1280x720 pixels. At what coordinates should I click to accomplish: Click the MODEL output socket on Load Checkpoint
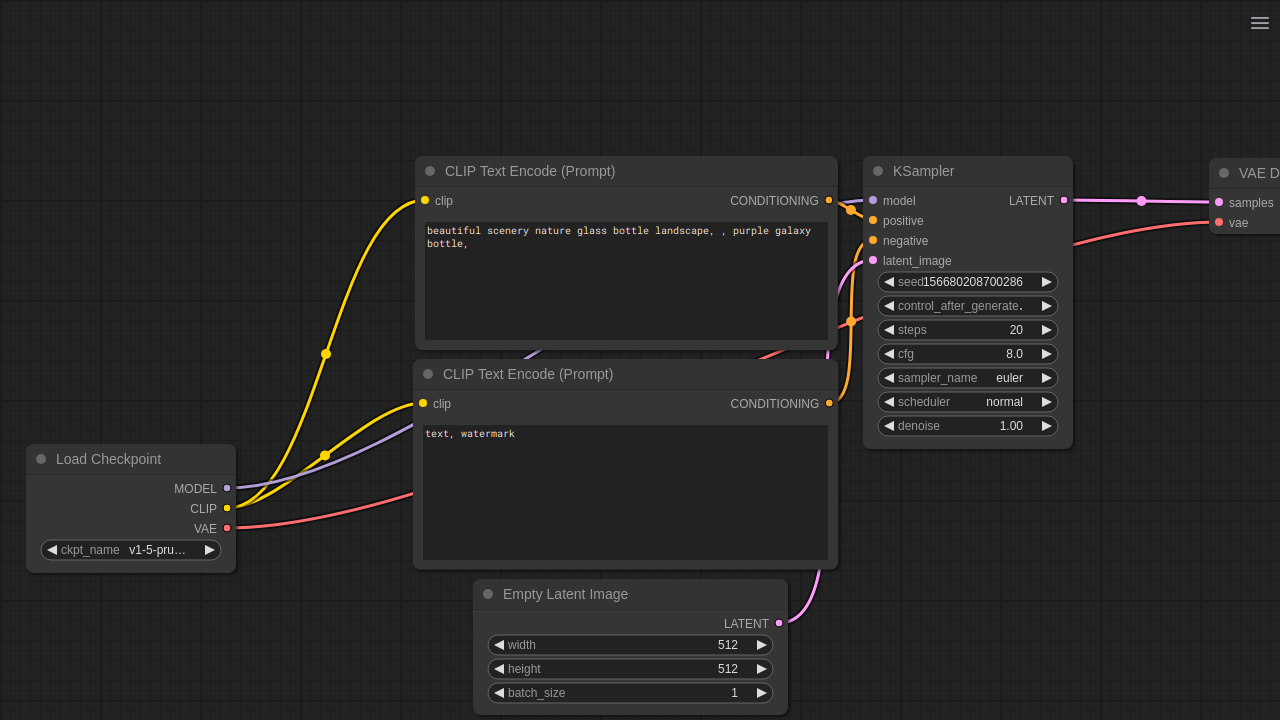(x=227, y=488)
